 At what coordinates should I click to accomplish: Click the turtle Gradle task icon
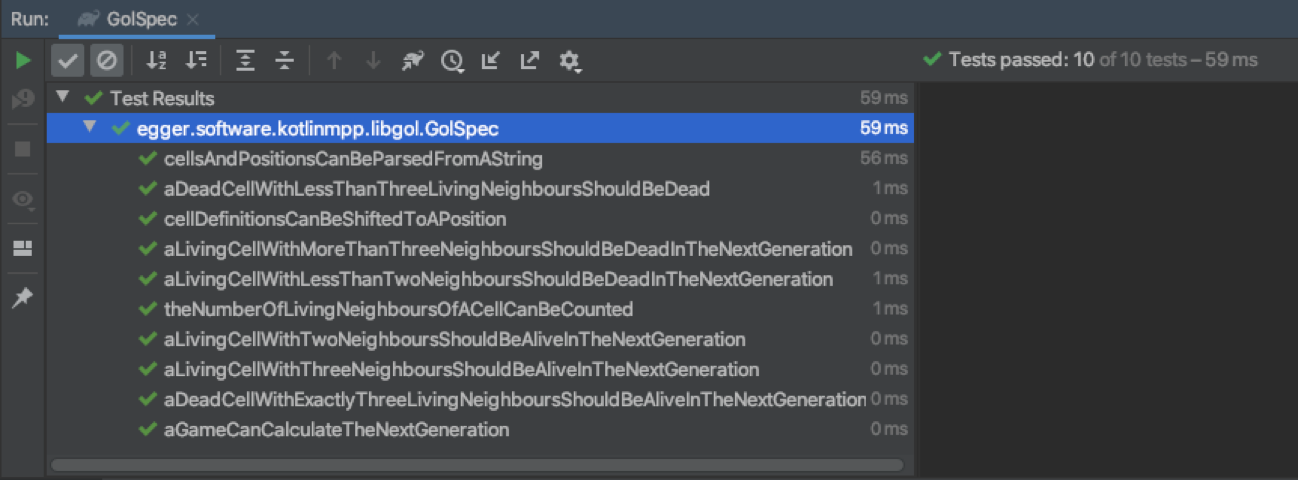(412, 61)
